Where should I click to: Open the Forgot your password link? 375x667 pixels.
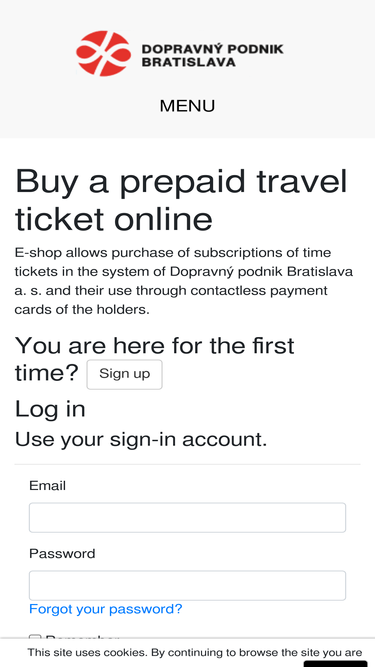coord(105,609)
